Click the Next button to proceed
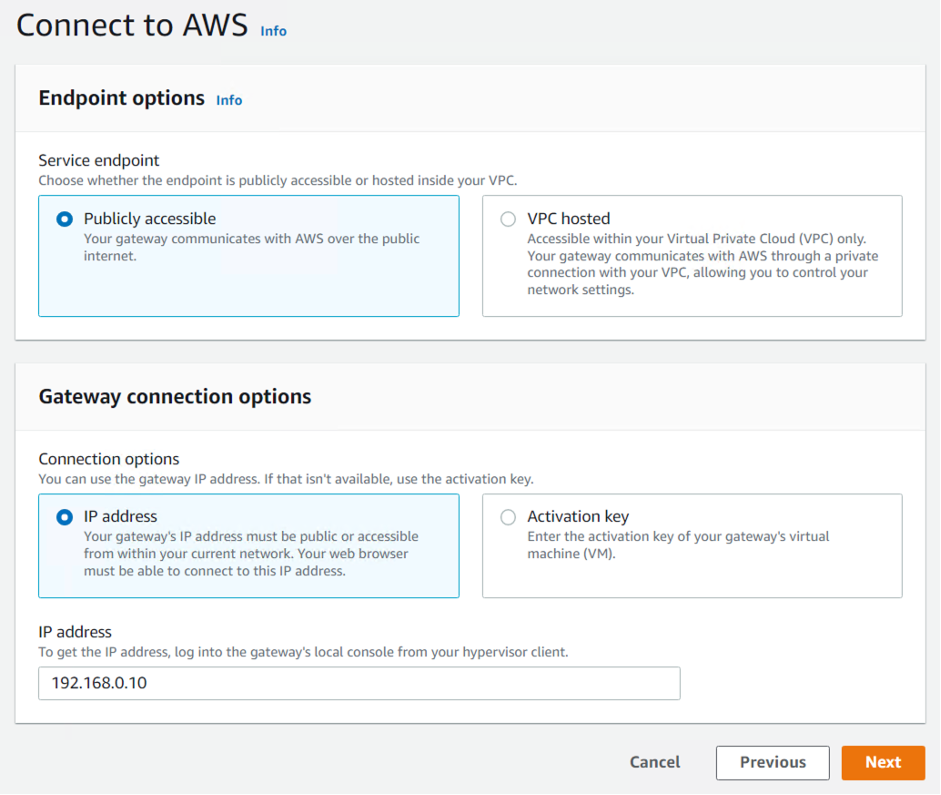This screenshot has height=795, width=941. [x=883, y=762]
